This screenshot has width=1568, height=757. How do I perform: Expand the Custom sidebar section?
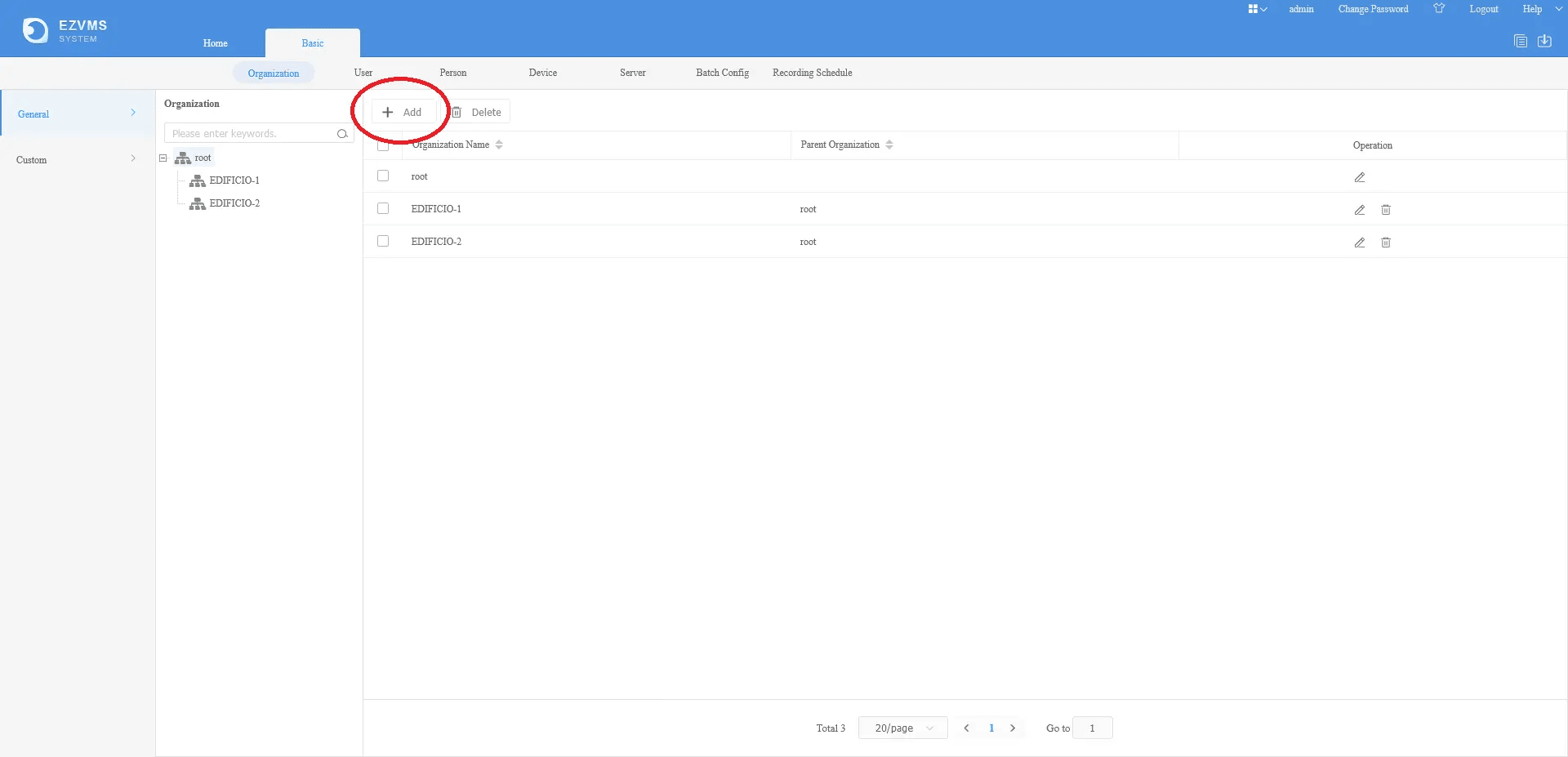77,159
